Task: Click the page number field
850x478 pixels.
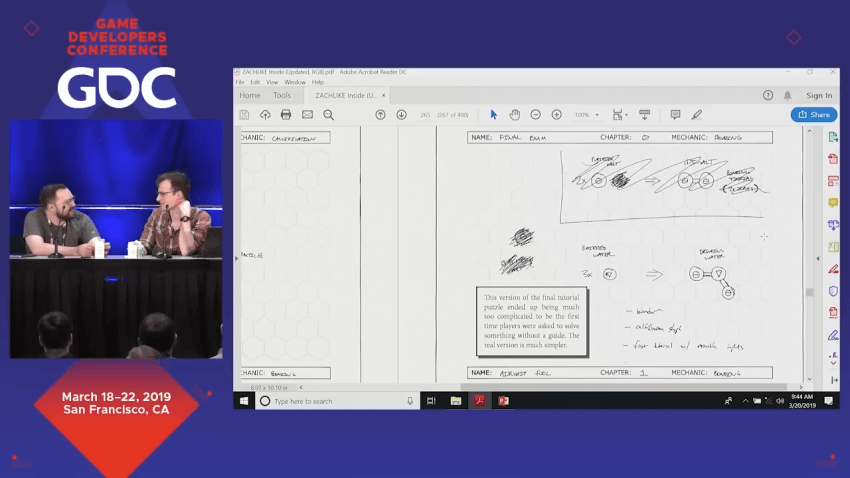Action: point(425,115)
